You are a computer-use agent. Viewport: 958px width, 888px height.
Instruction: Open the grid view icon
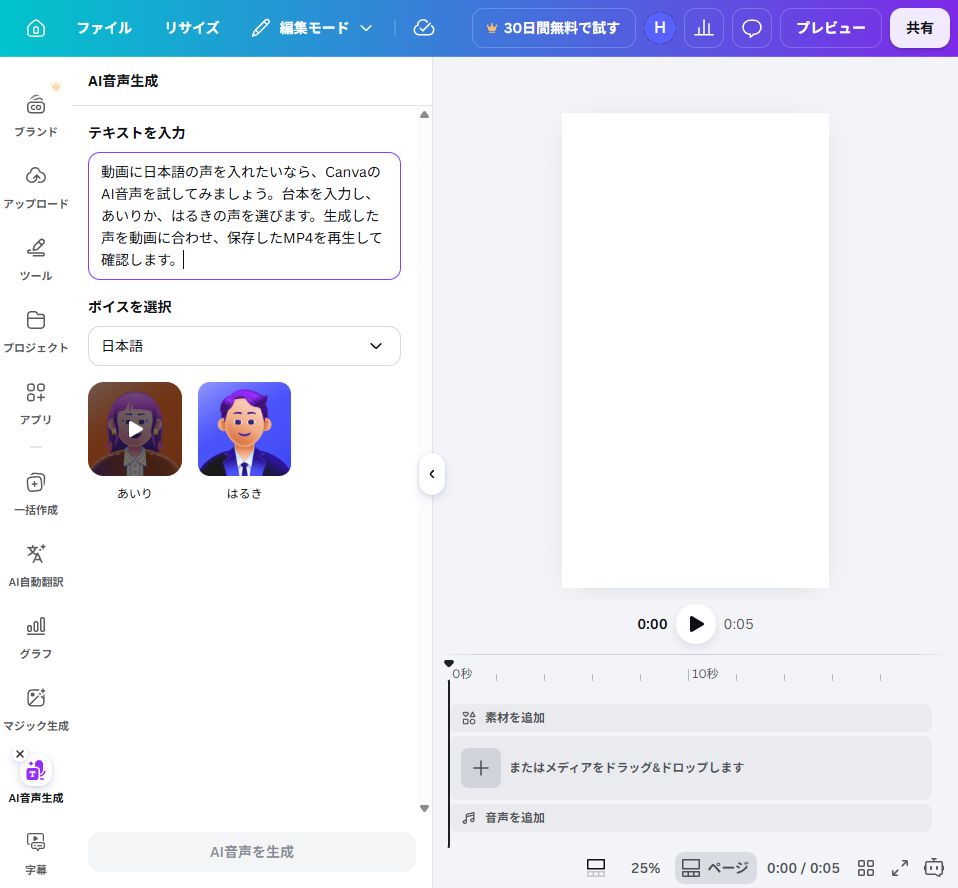[x=866, y=868]
